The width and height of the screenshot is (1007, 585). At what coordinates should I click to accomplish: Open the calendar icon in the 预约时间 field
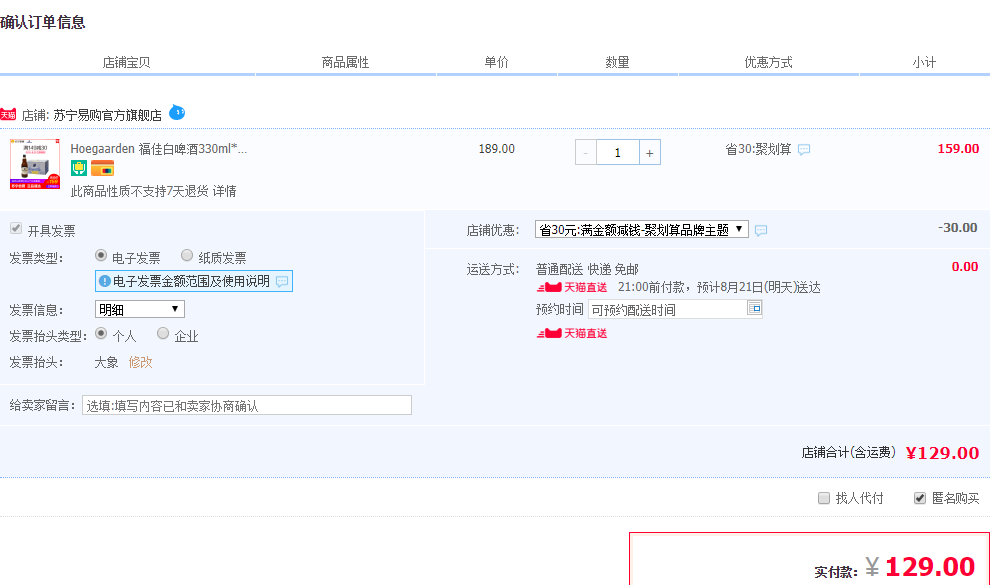pyautogui.click(x=755, y=308)
